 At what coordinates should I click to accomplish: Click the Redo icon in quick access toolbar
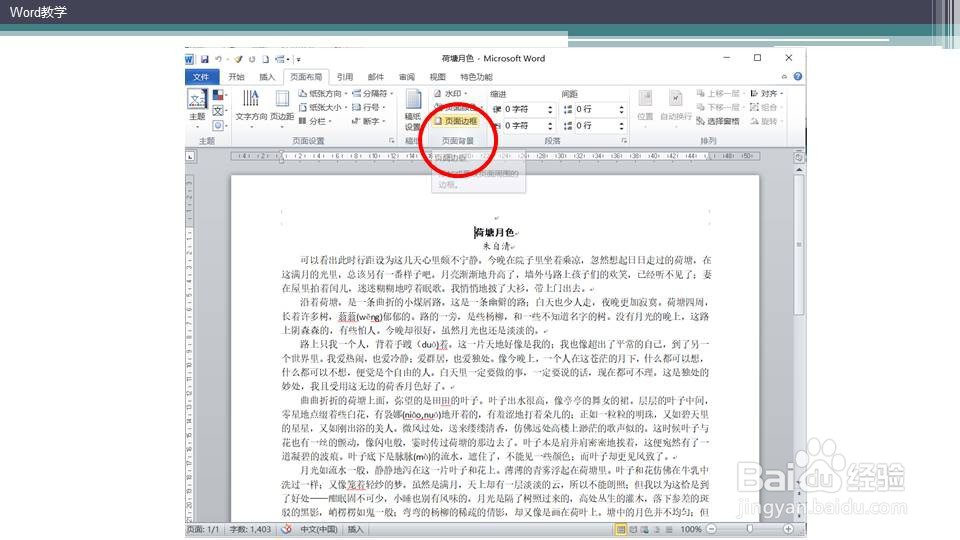pyautogui.click(x=252, y=59)
